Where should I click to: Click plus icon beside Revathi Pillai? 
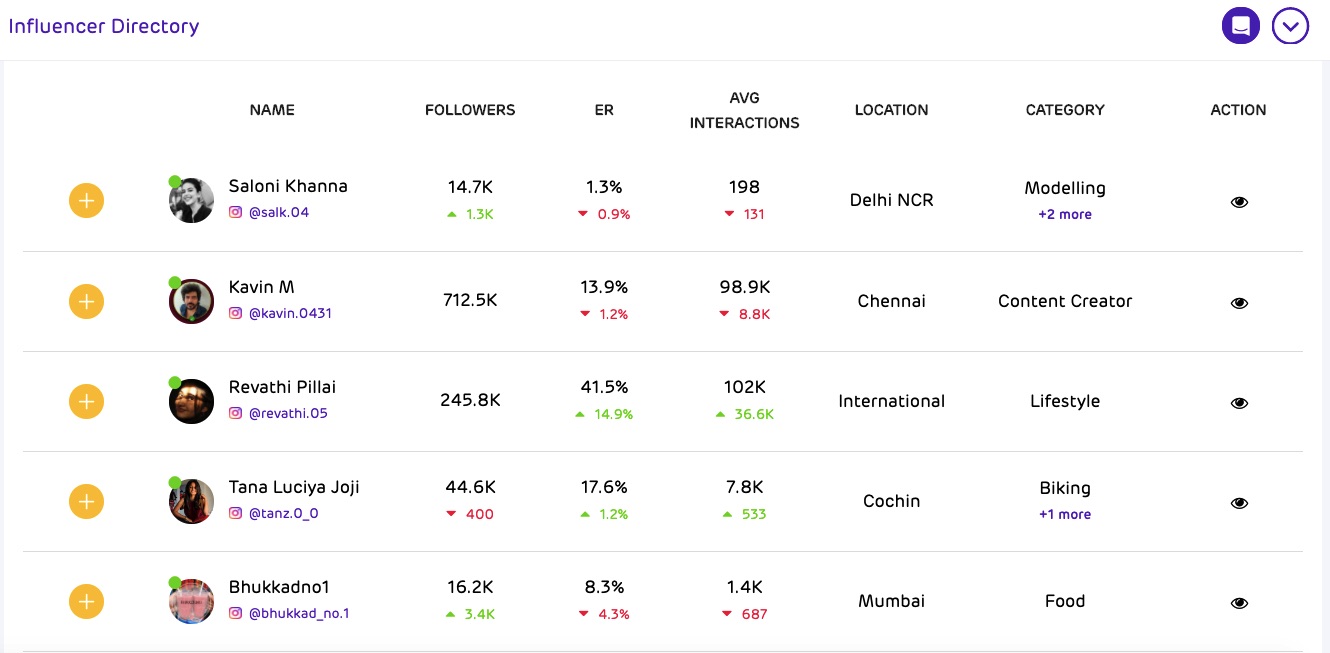coord(87,401)
